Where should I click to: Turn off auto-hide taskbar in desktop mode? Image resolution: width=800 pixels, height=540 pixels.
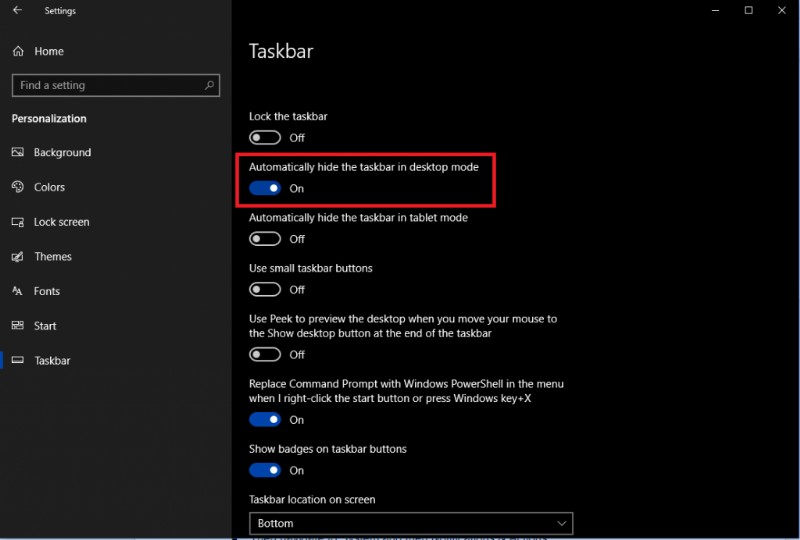(x=265, y=188)
